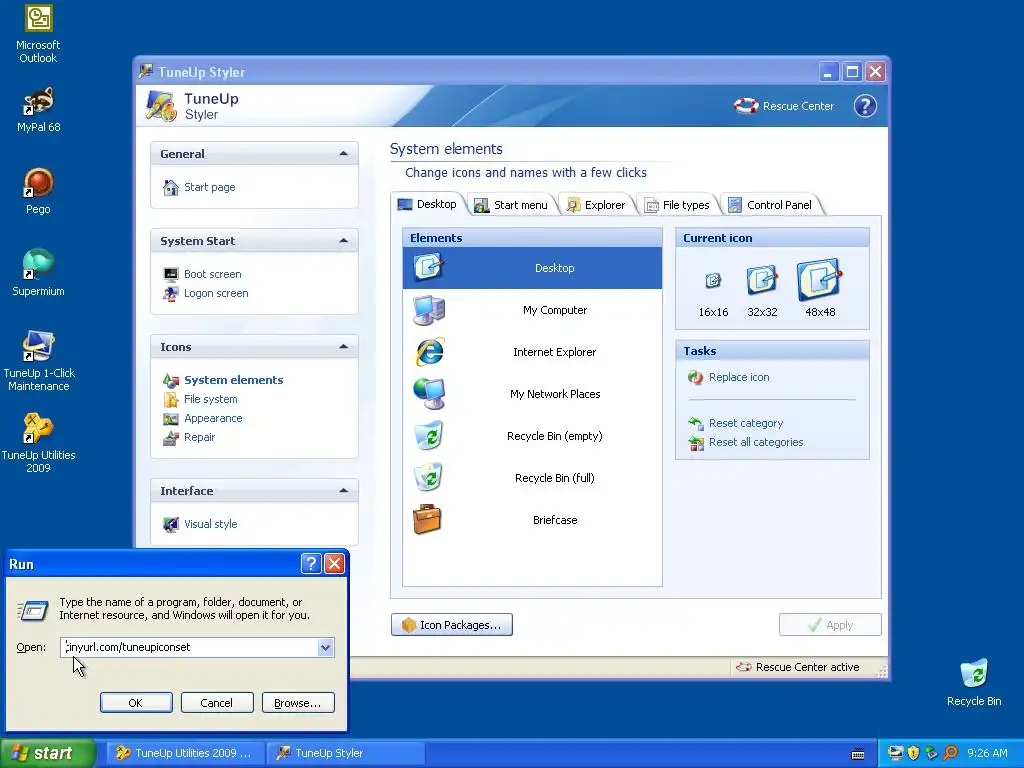Click the Icon Packages button
Screen dimensions: 1024x768
tap(452, 625)
